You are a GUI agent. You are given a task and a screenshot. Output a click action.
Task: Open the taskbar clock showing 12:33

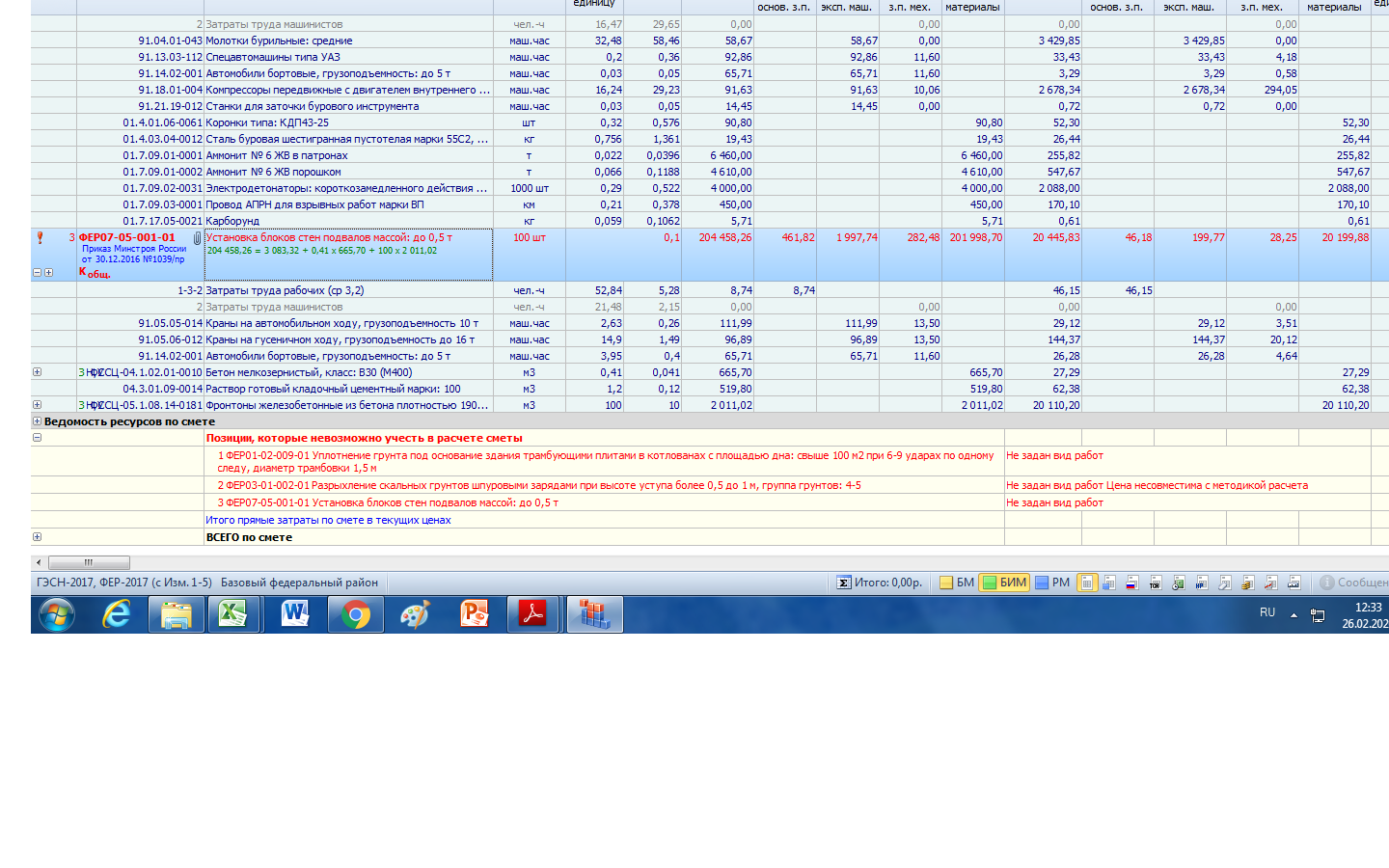tap(1365, 615)
